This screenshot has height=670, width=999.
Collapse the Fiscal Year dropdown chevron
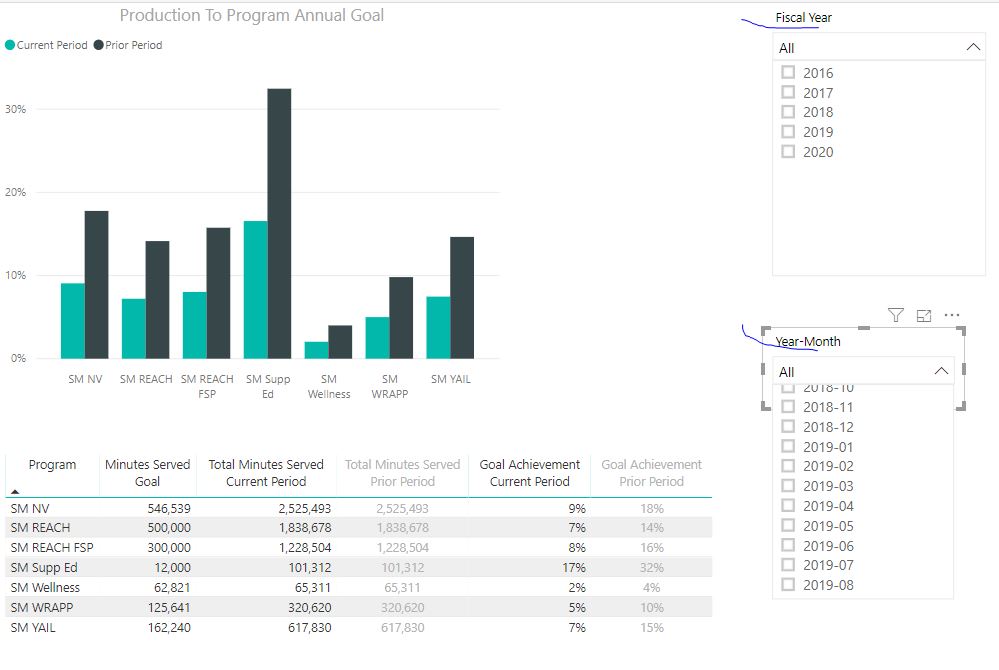[973, 47]
